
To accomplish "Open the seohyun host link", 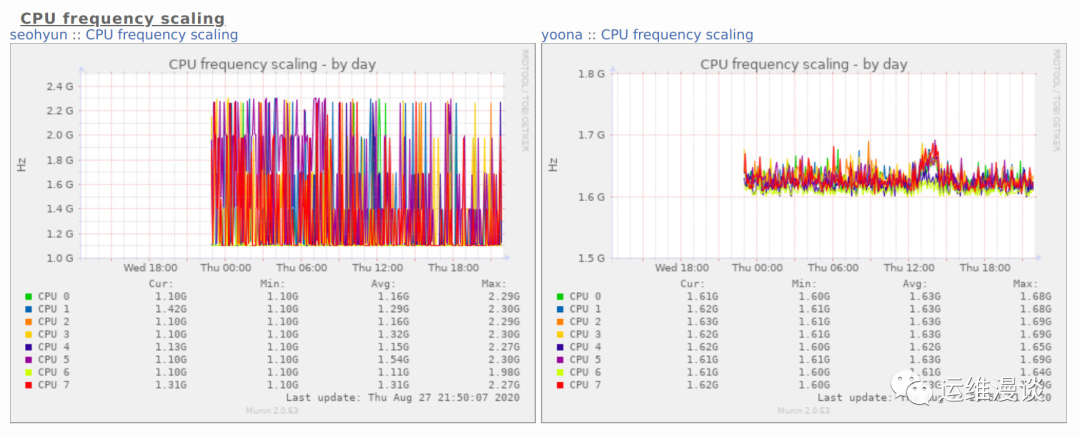I will point(39,34).
